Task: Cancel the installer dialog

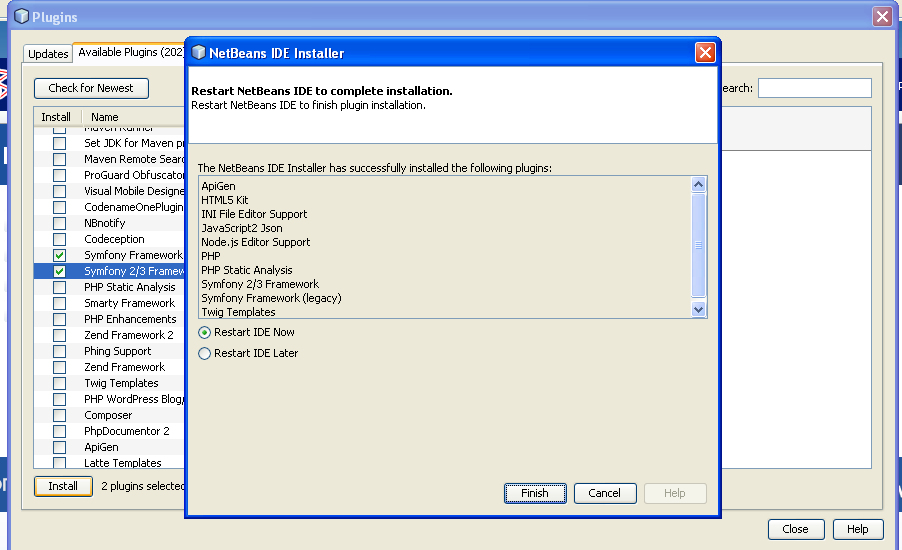Action: pos(604,493)
